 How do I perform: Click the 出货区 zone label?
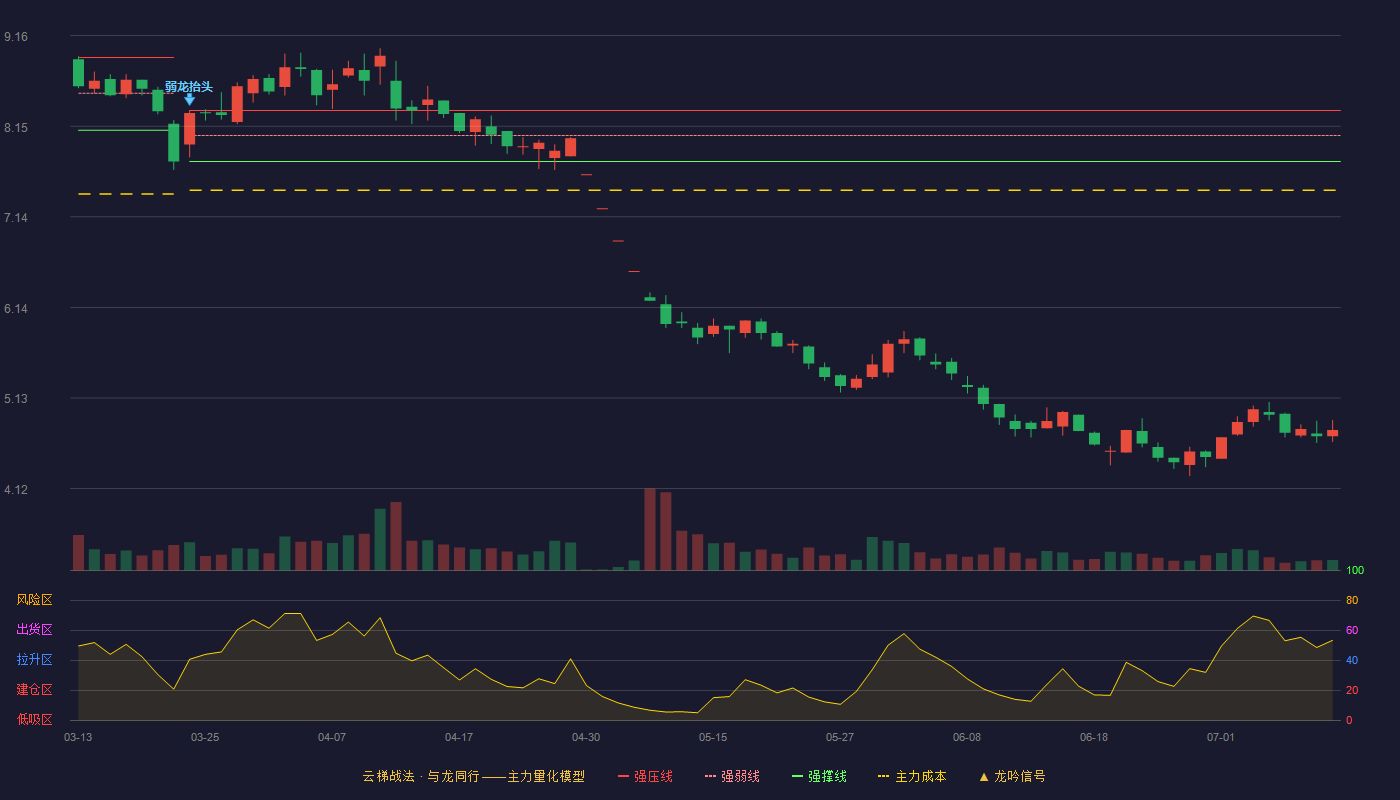(x=35, y=630)
